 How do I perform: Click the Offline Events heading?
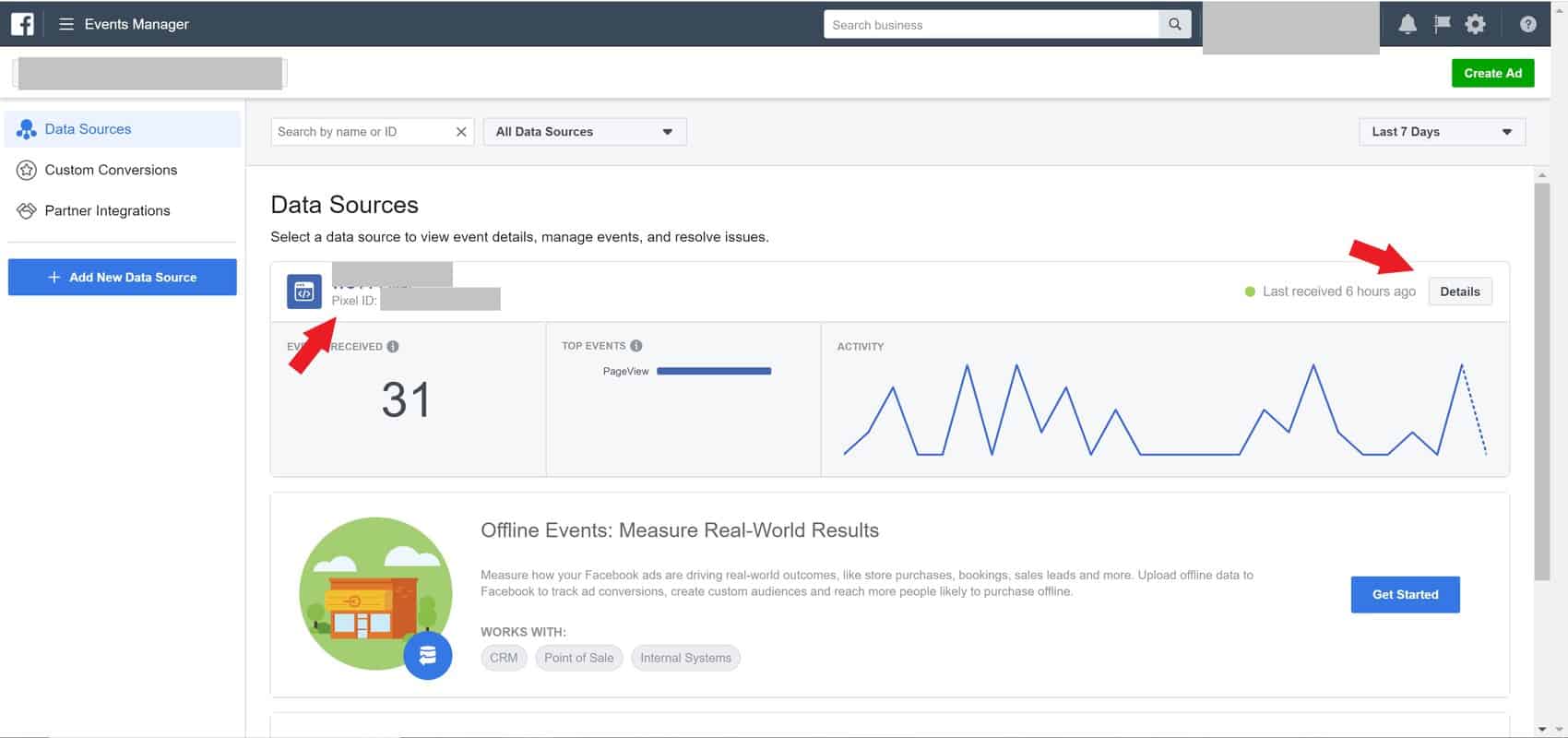tap(680, 530)
